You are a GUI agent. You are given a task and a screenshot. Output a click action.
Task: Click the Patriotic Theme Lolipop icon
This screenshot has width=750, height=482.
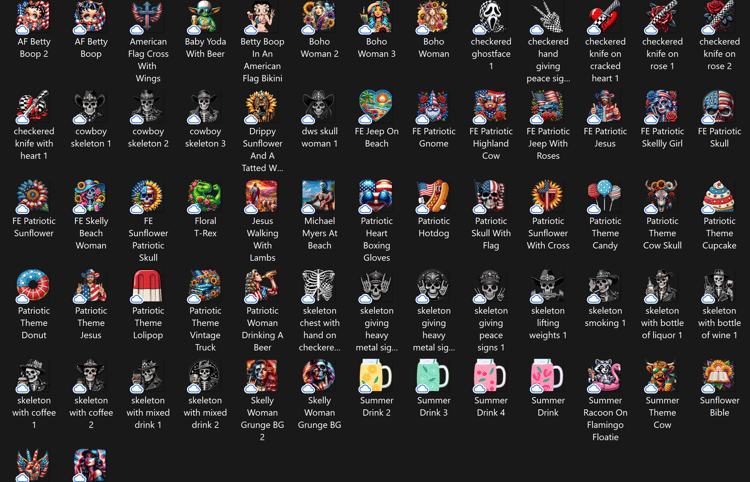(147, 285)
